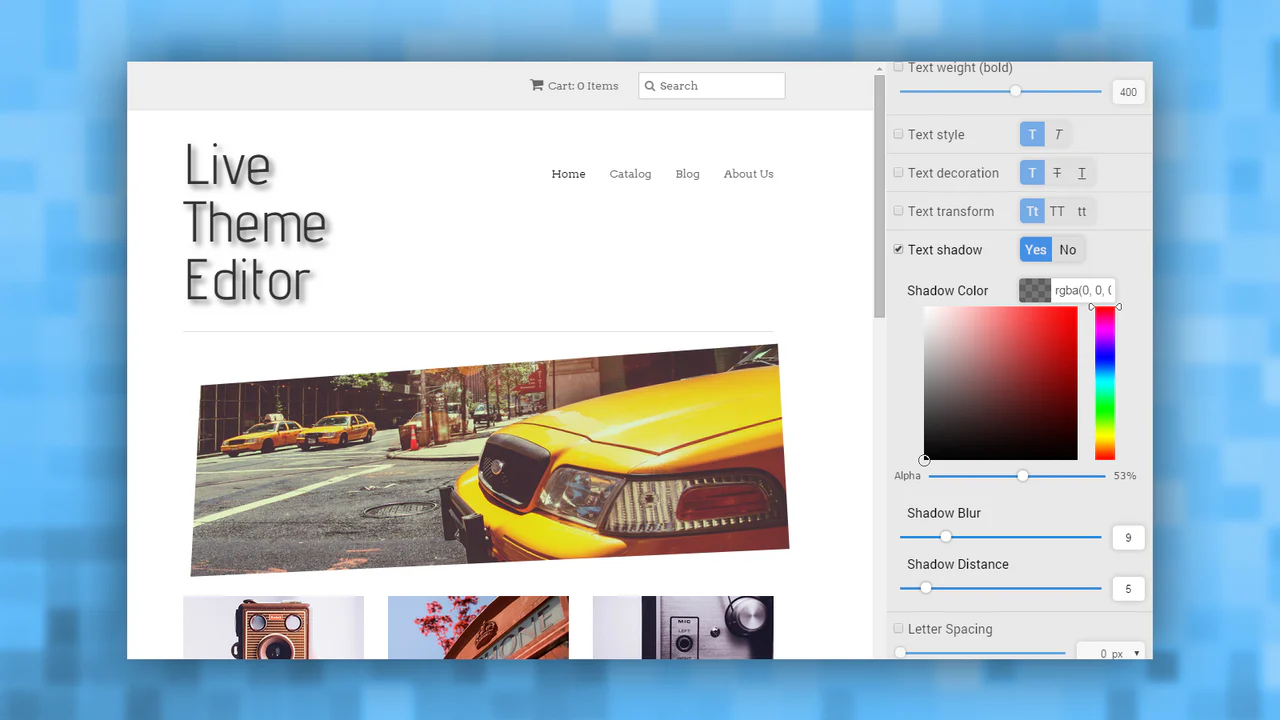Go to the About Us page
The height and width of the screenshot is (720, 1280).
(x=748, y=174)
